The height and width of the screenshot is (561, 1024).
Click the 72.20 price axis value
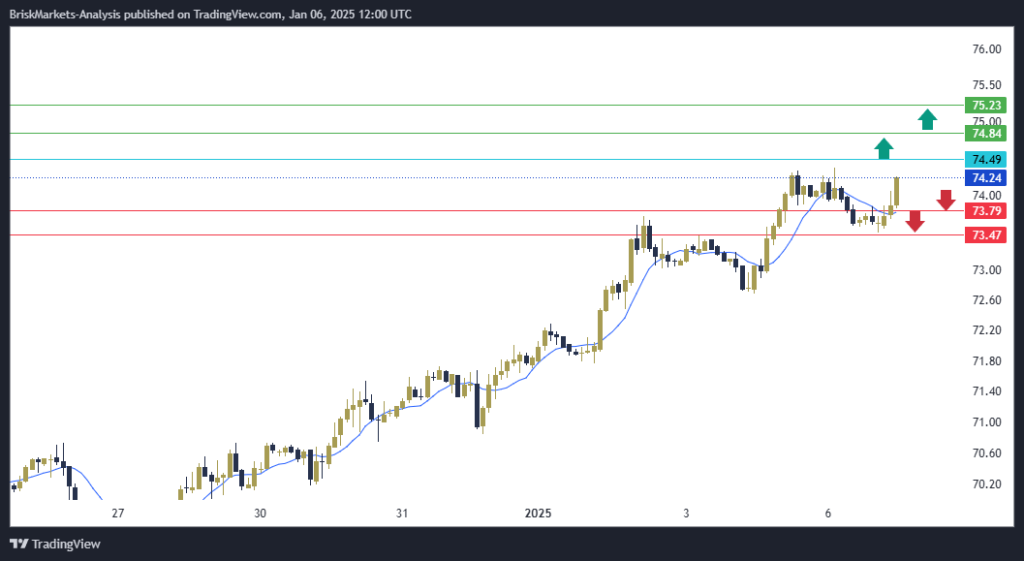[986, 330]
